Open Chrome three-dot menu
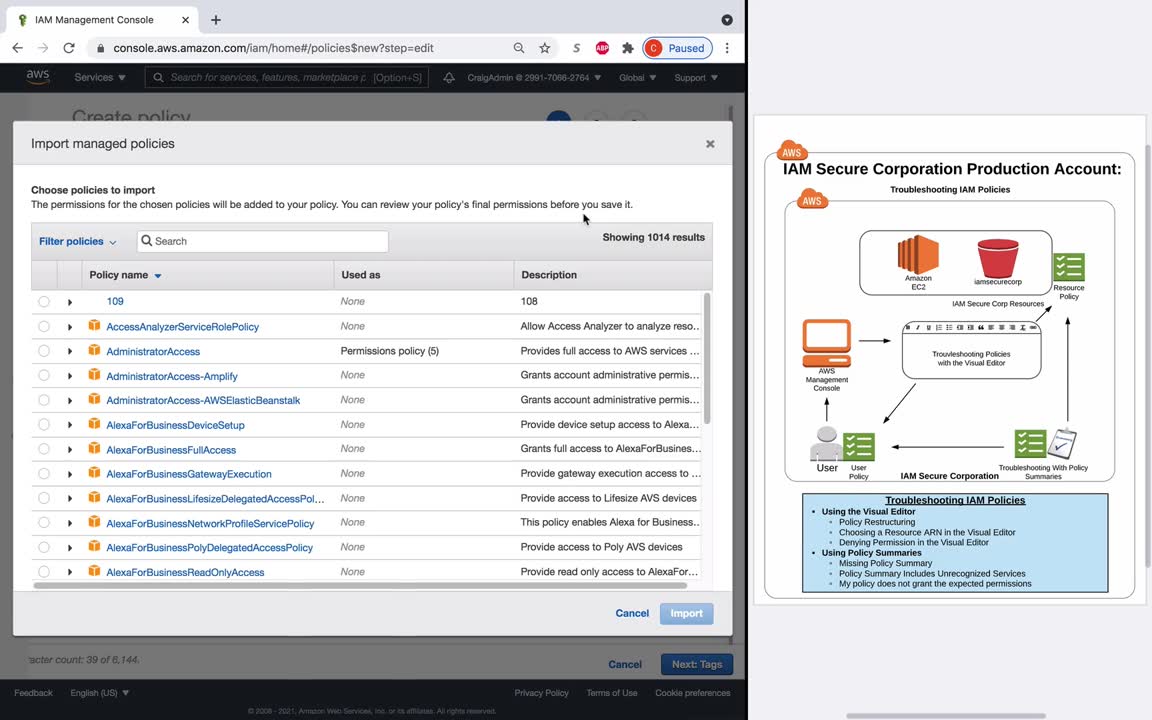Image resolution: width=1152 pixels, height=720 pixels. 727,48
